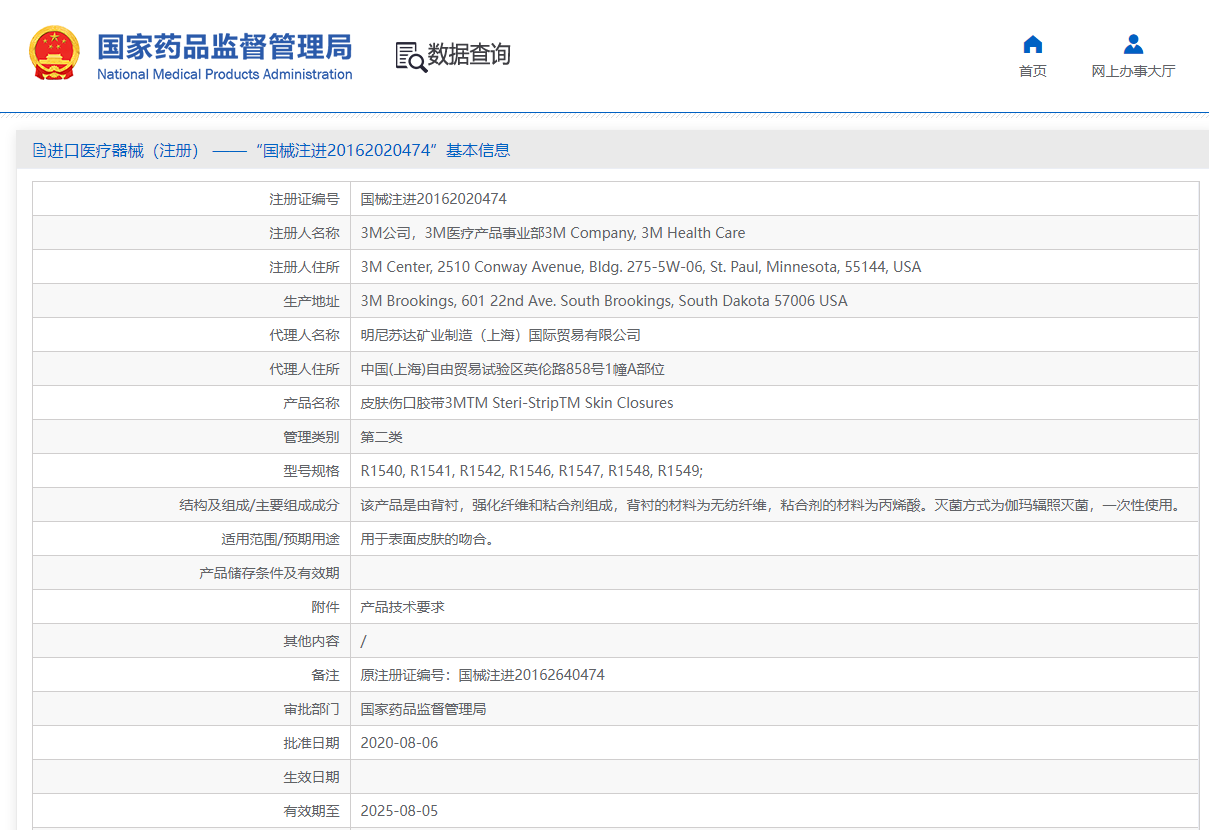Open the 首页 home icon
The width and height of the screenshot is (1209, 830).
tap(1033, 44)
